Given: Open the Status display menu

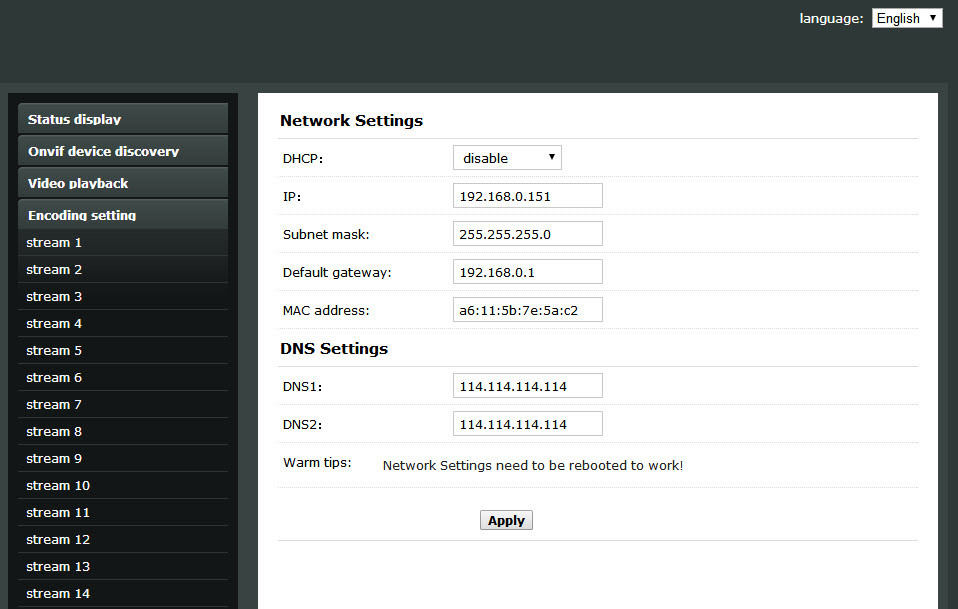Looking at the screenshot, I should point(123,119).
